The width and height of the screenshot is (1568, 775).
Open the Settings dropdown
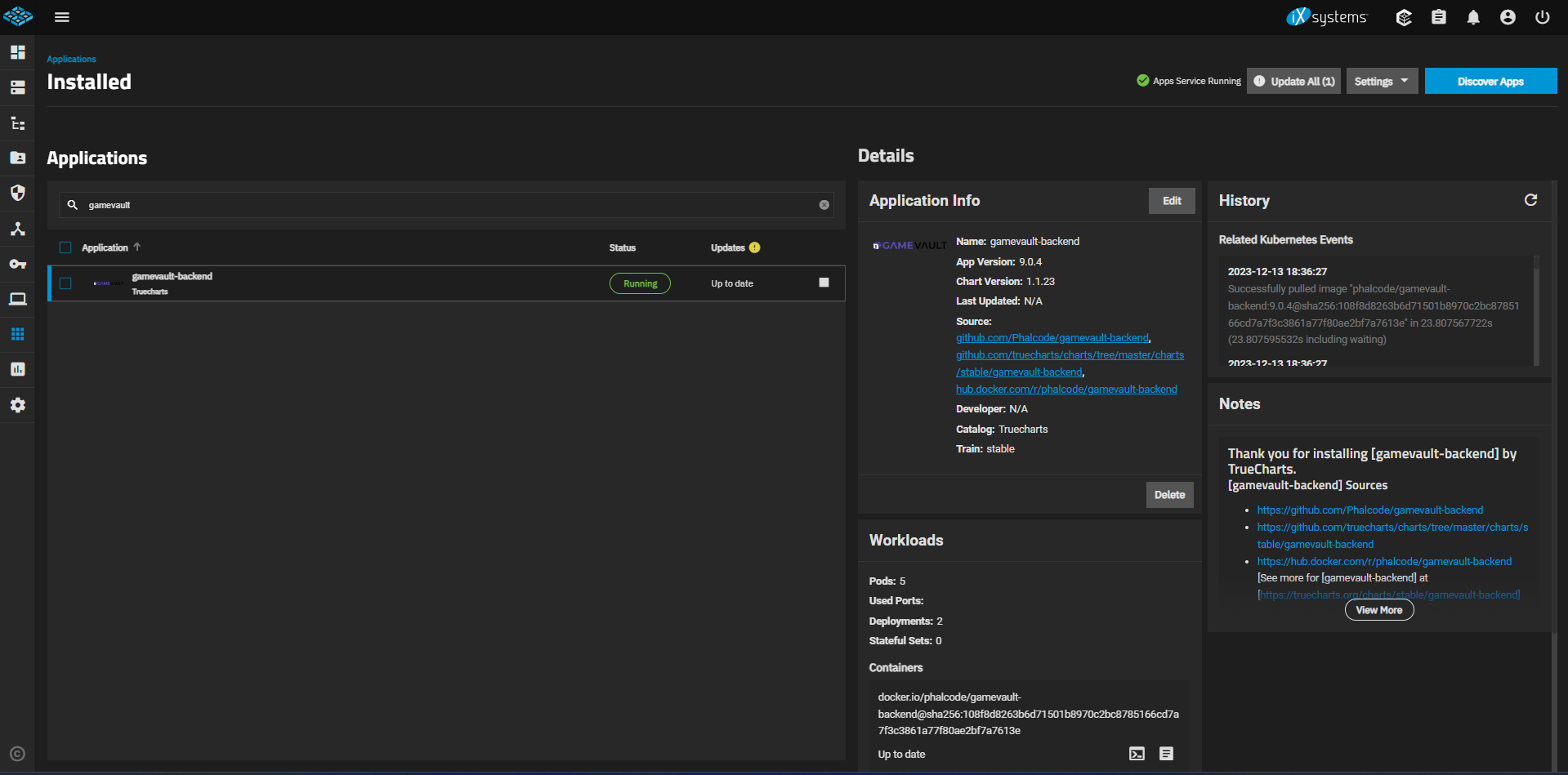pos(1382,81)
